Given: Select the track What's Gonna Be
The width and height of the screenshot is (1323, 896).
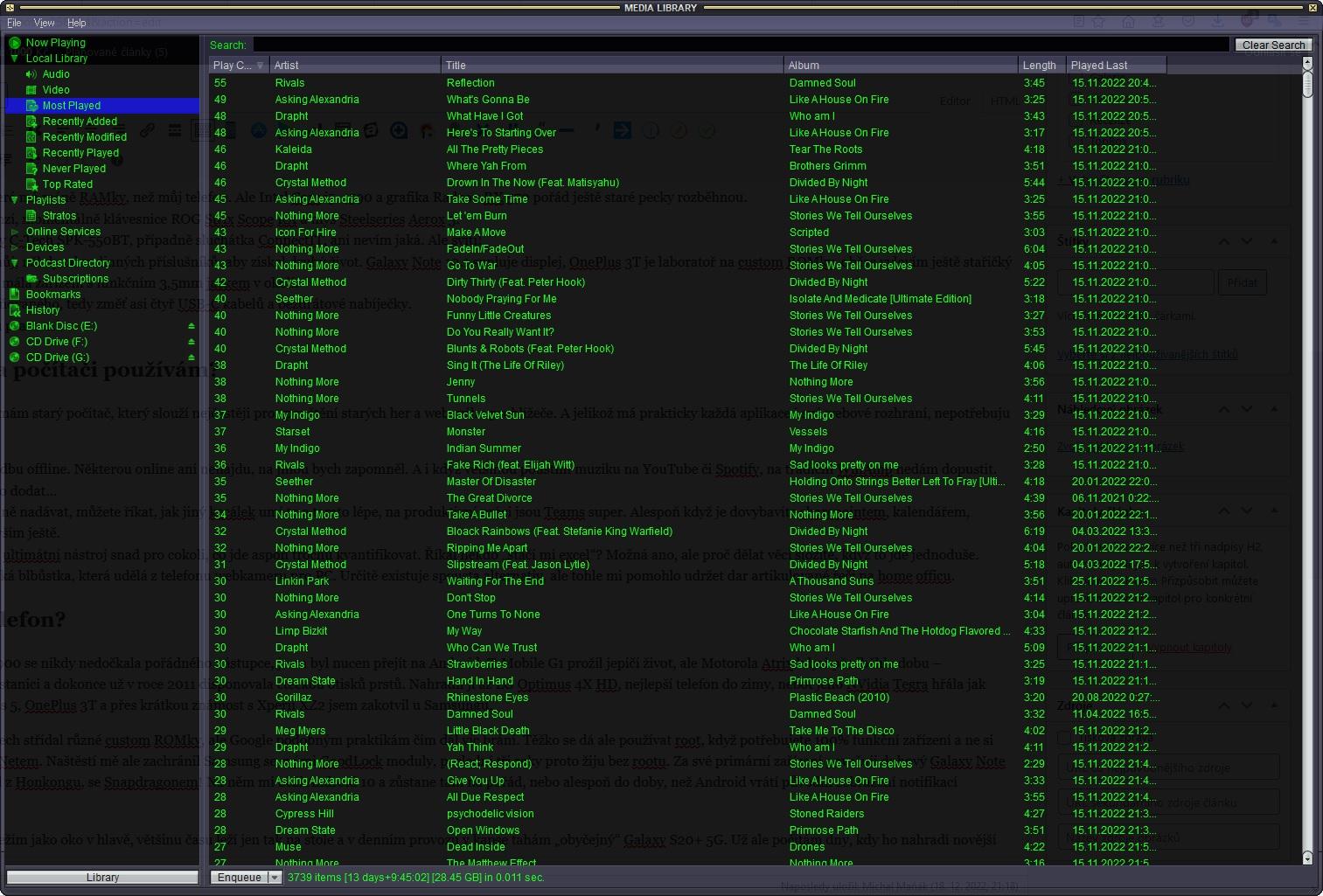Looking at the screenshot, I should [x=488, y=100].
